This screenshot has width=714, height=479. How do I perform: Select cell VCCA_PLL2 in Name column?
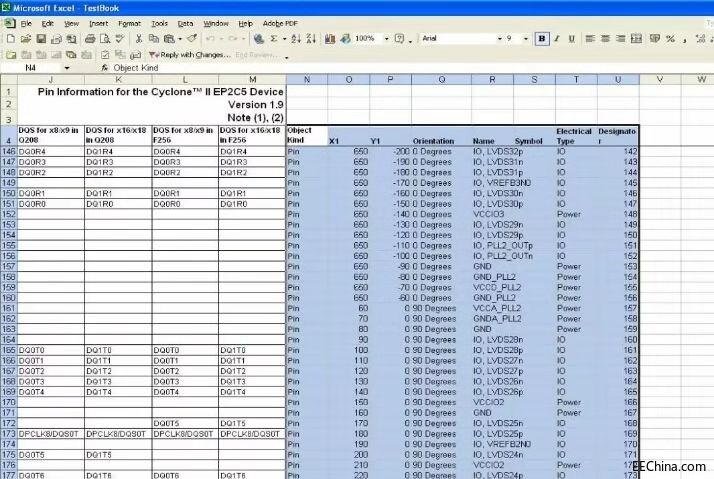point(492,309)
